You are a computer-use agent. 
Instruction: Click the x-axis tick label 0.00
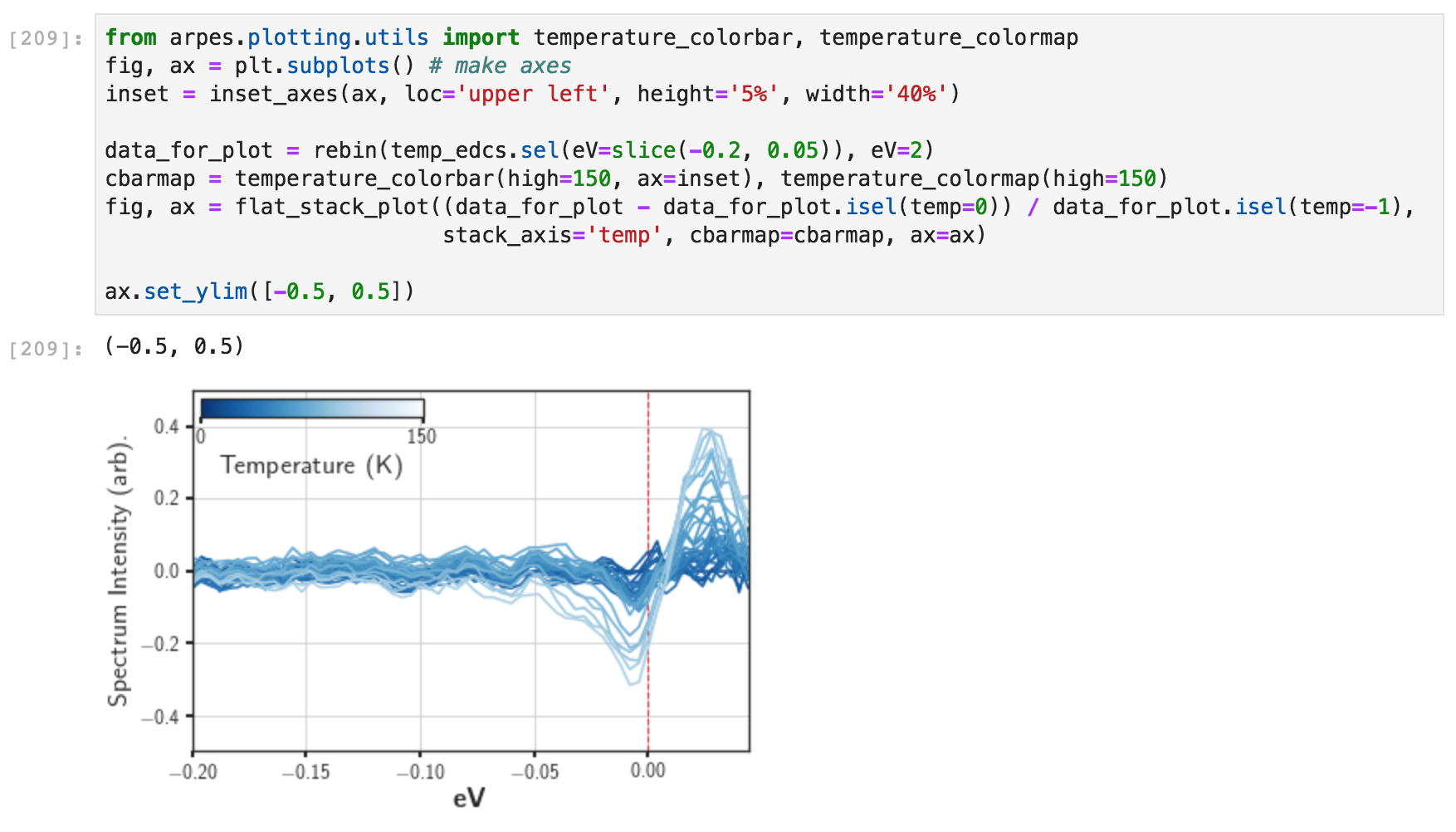(x=648, y=771)
